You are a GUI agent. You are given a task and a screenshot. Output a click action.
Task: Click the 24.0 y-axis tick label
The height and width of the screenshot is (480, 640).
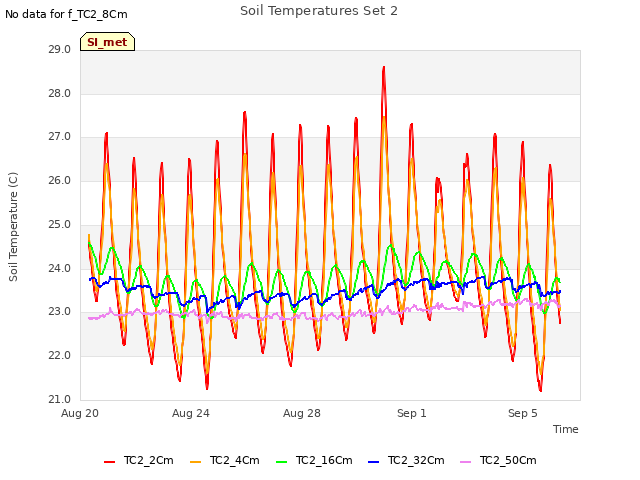[x=60, y=268]
